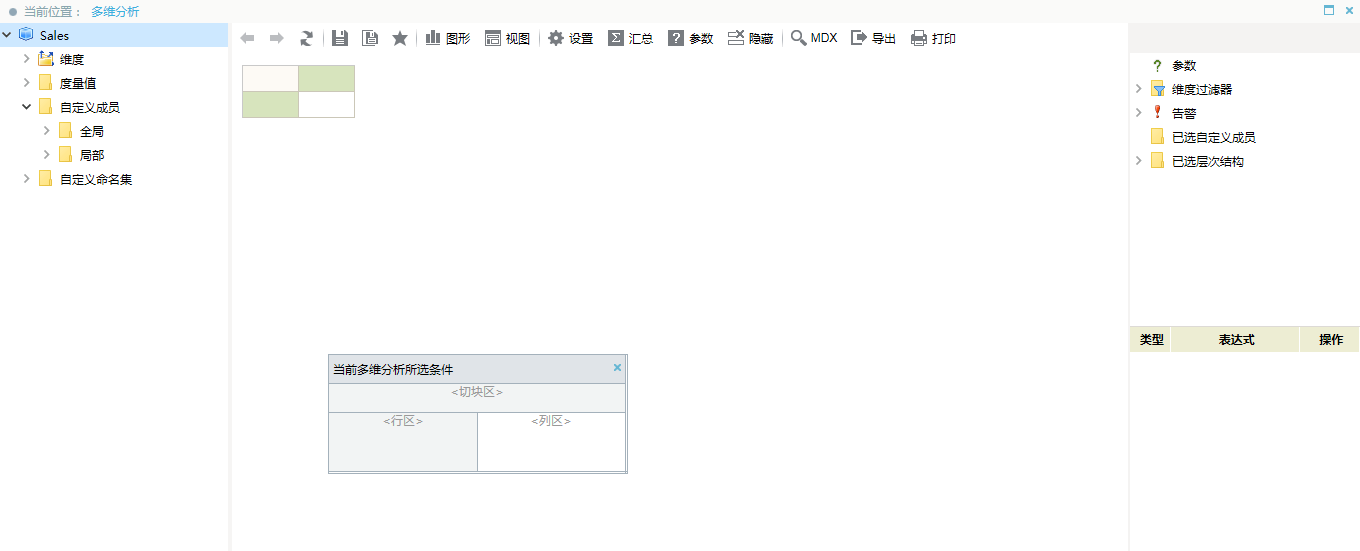
Task: Open the 图形 chart option
Action: (447, 38)
